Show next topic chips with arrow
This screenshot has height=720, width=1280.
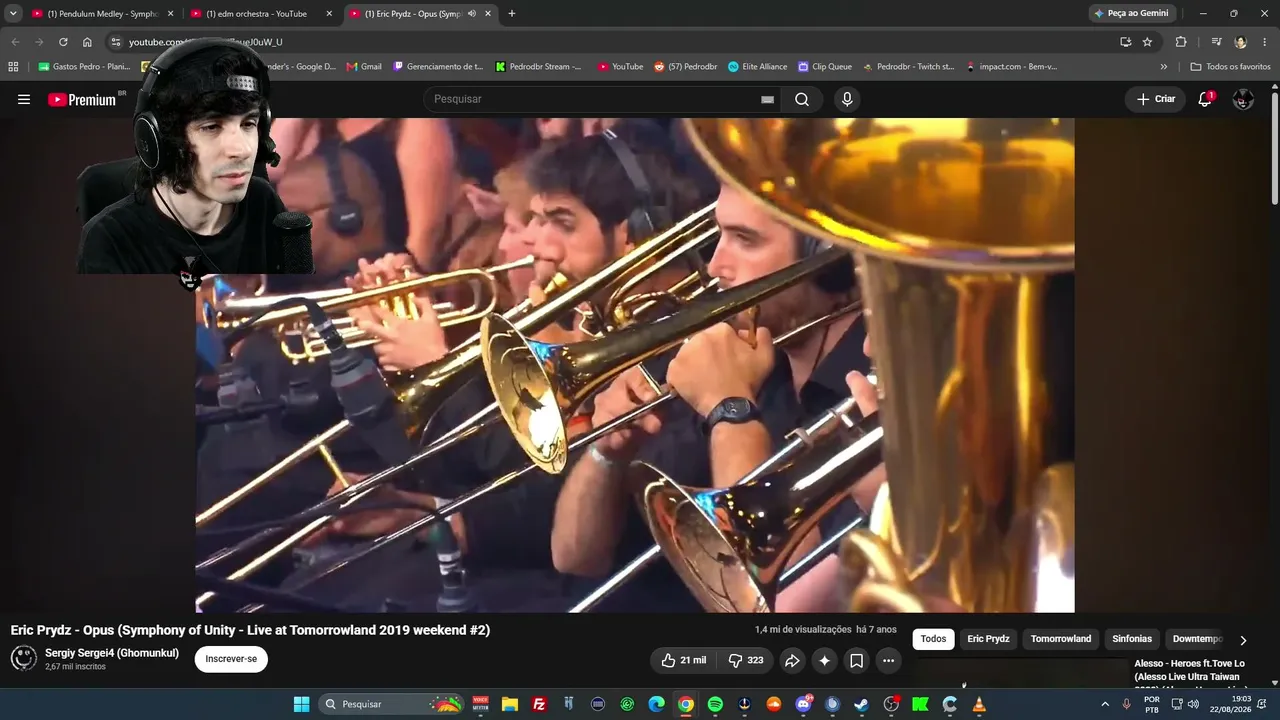[x=1243, y=640]
